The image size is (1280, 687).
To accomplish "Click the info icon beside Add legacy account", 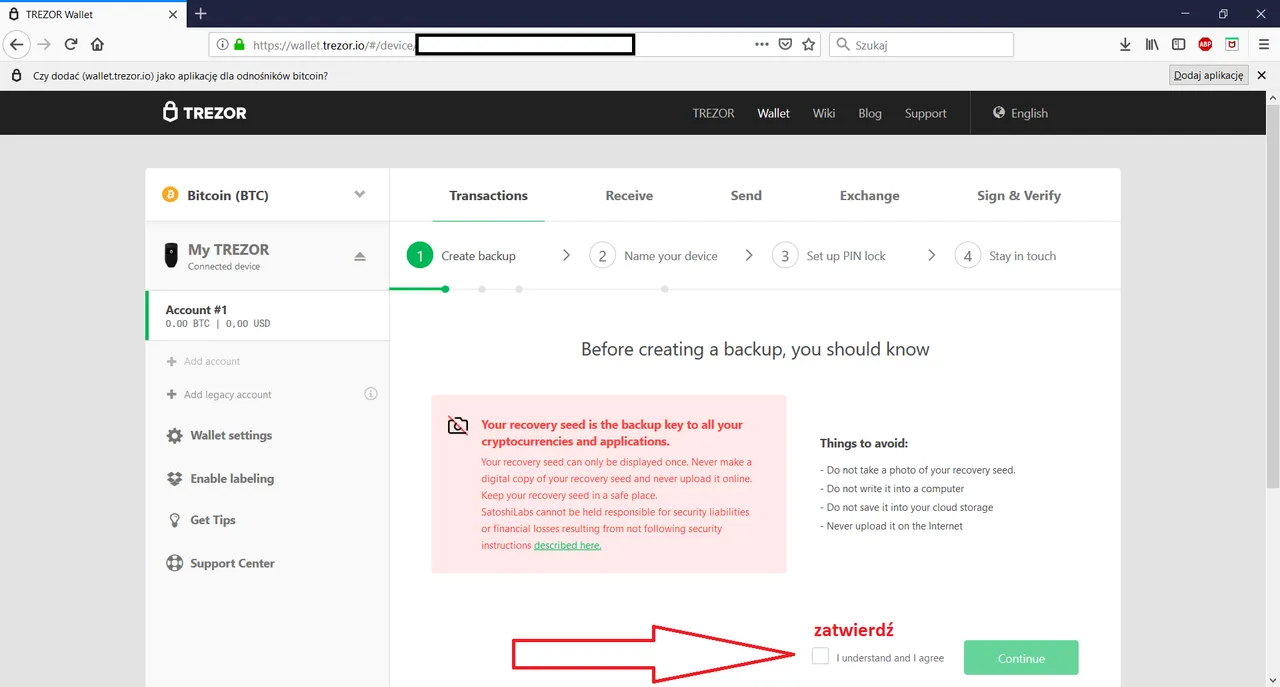I will click(371, 394).
